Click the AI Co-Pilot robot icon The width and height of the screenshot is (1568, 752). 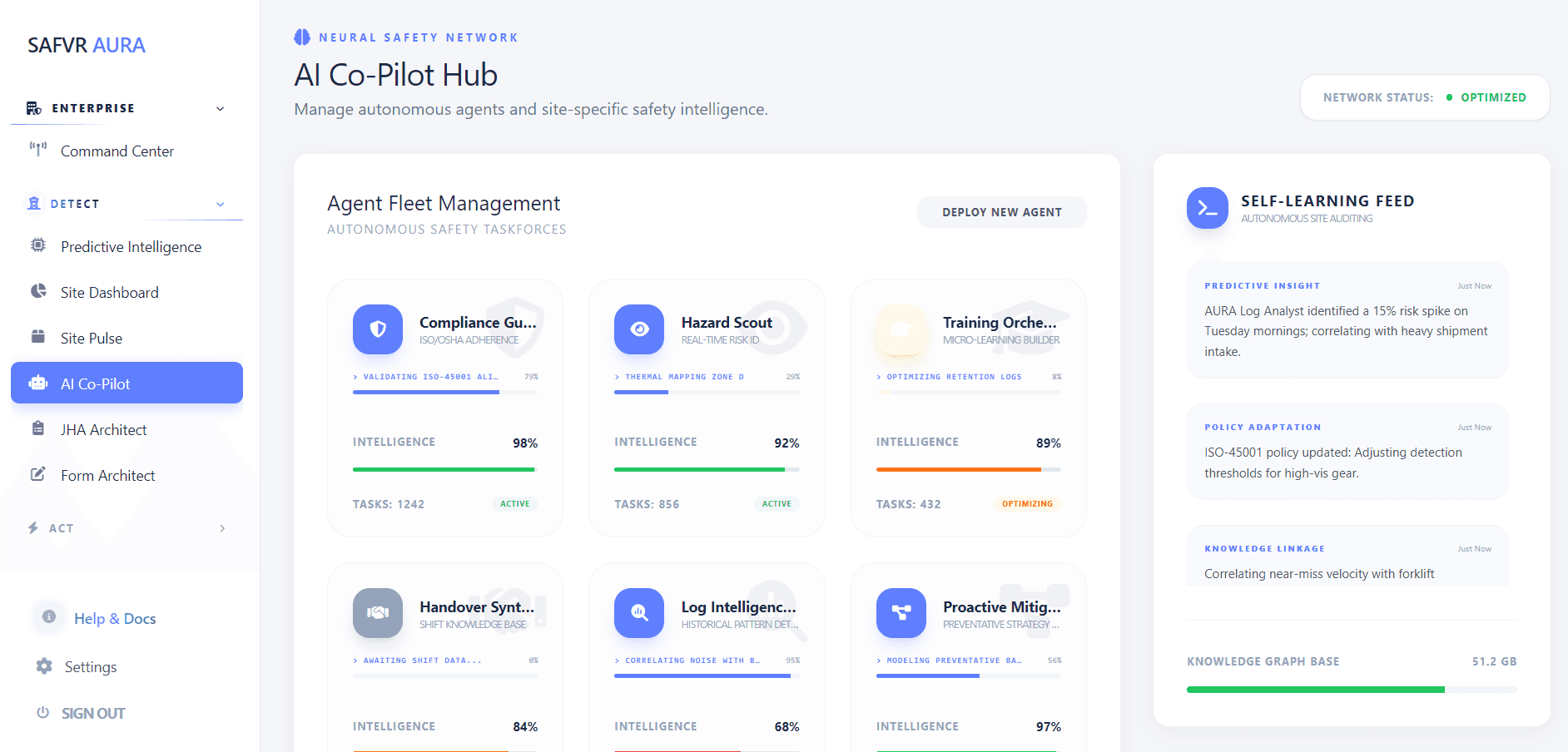click(x=38, y=383)
